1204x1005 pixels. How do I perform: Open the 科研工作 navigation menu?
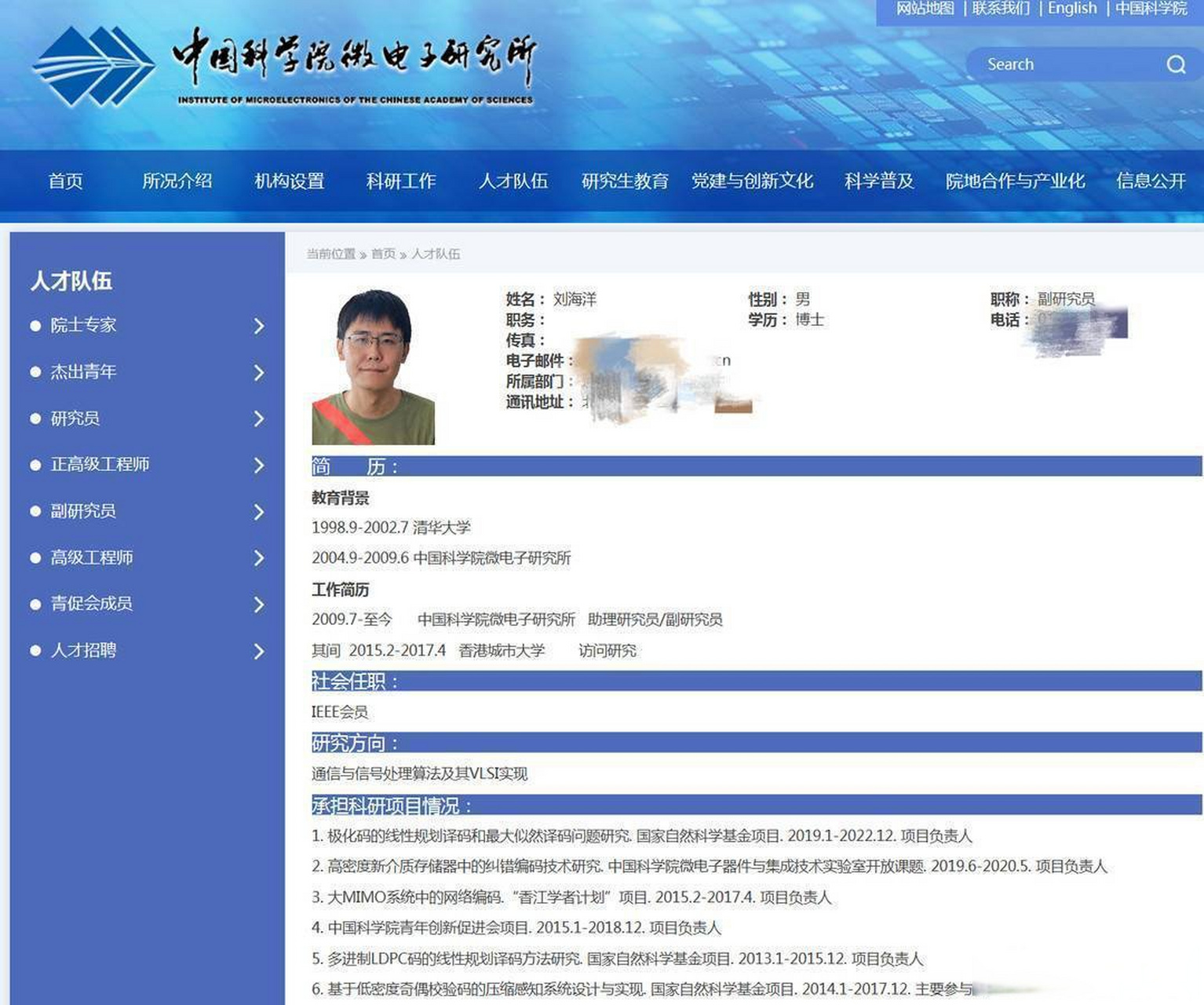click(x=401, y=181)
